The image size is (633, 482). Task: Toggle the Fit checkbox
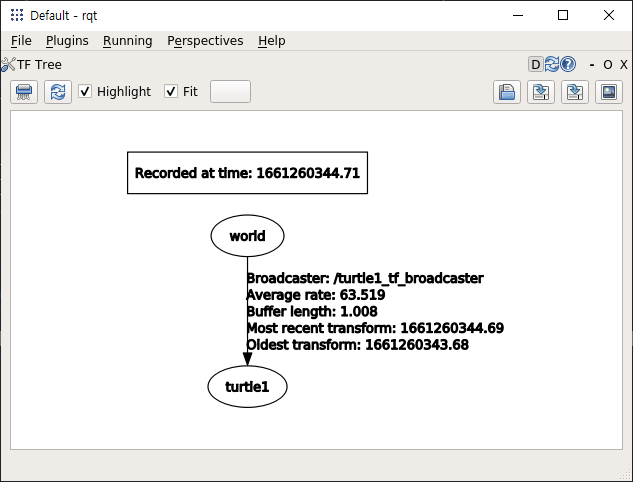pos(171,91)
